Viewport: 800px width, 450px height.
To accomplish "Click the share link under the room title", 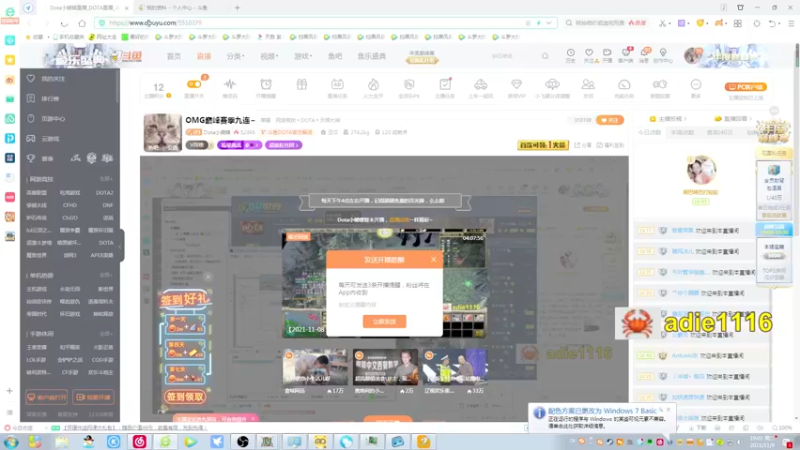I will coord(584,145).
